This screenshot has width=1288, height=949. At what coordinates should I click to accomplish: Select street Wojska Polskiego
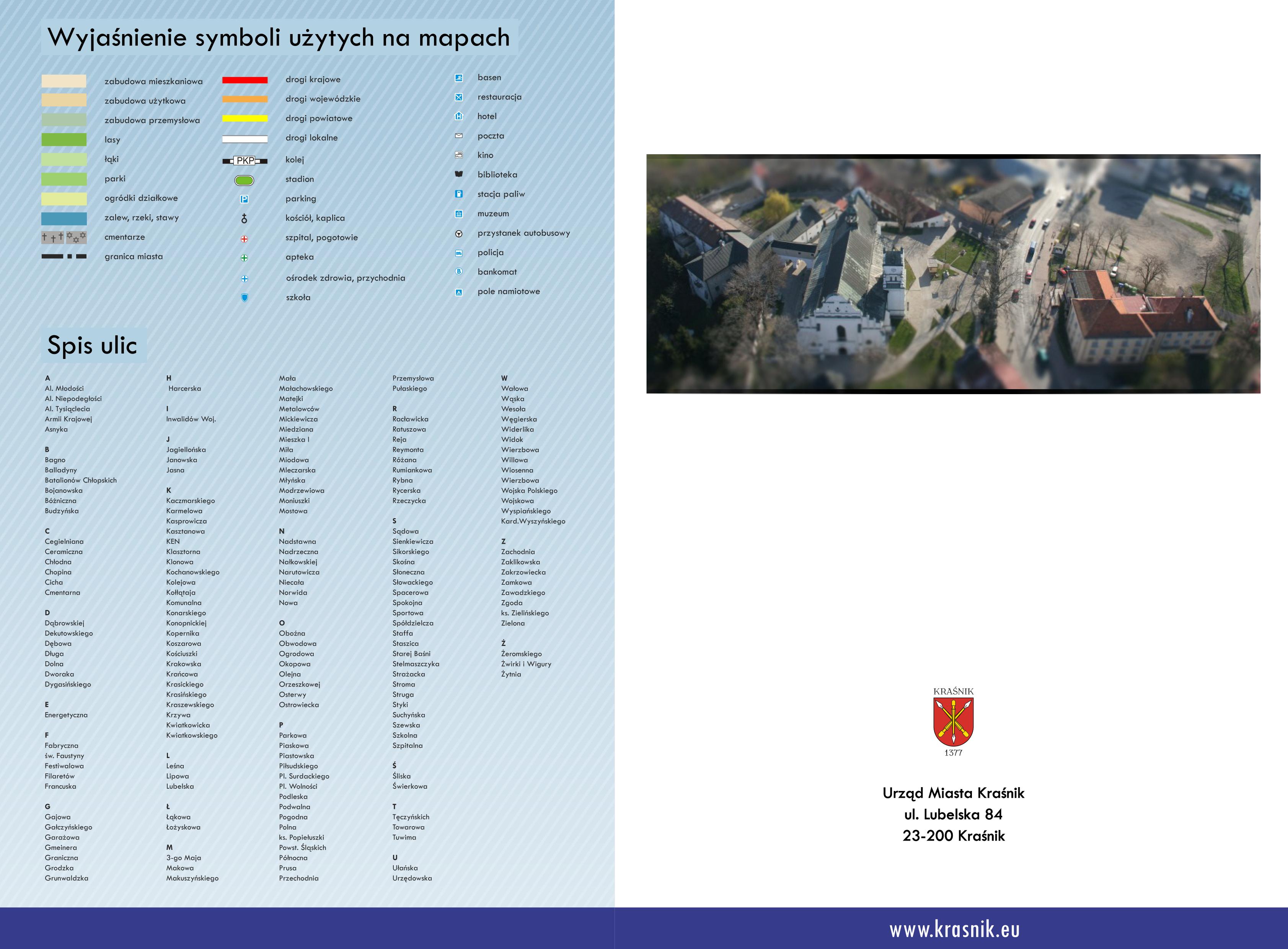click(x=529, y=491)
